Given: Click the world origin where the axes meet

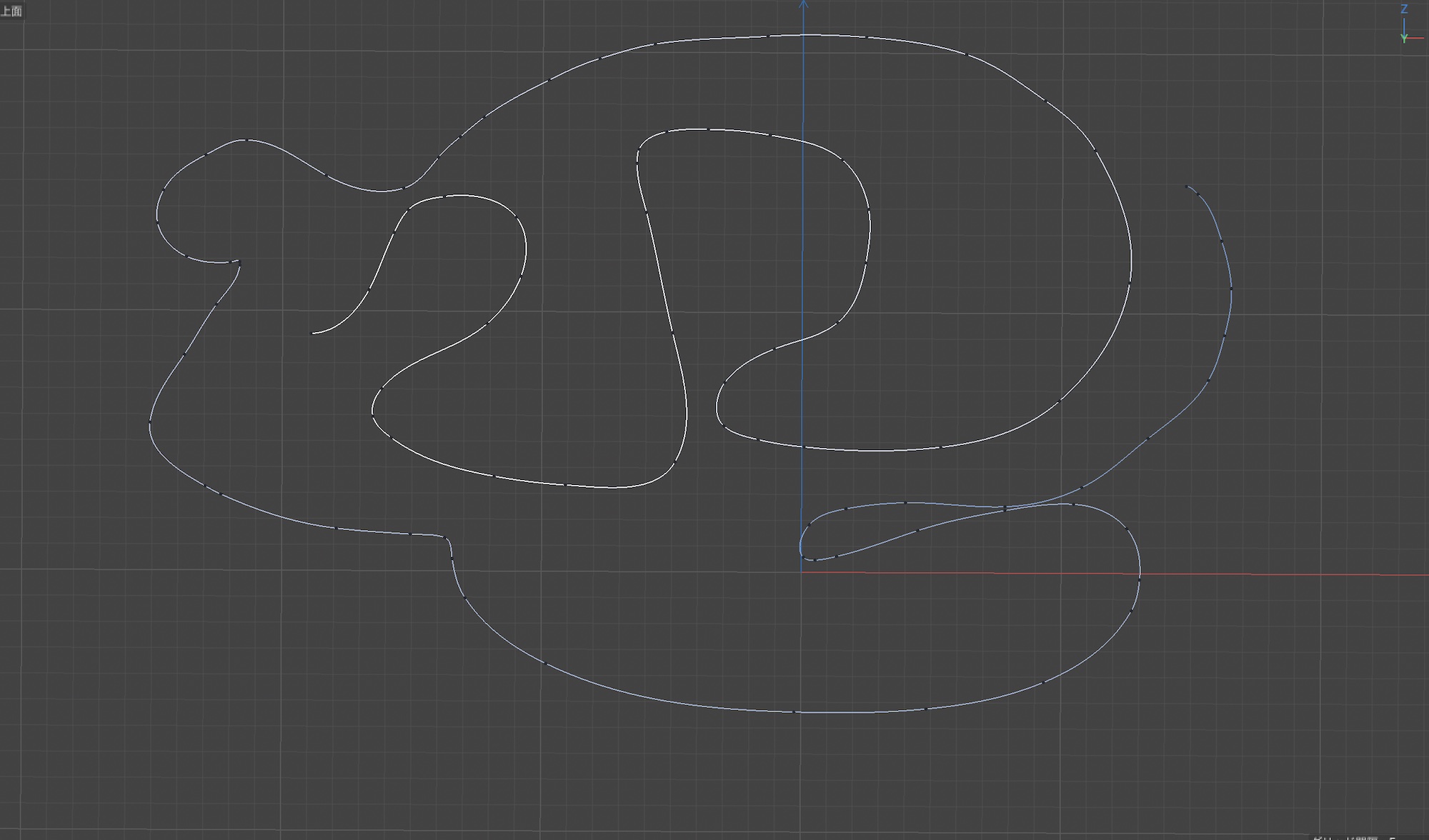Looking at the screenshot, I should point(801,571).
